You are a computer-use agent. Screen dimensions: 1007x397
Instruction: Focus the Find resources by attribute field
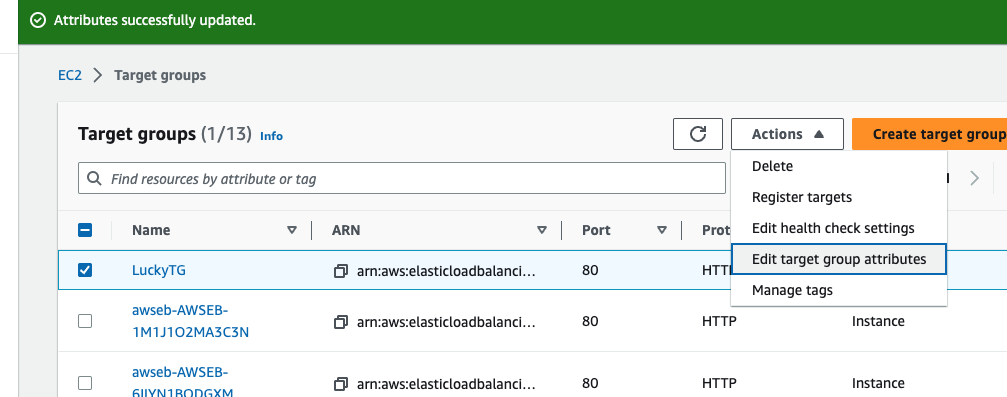[402, 179]
